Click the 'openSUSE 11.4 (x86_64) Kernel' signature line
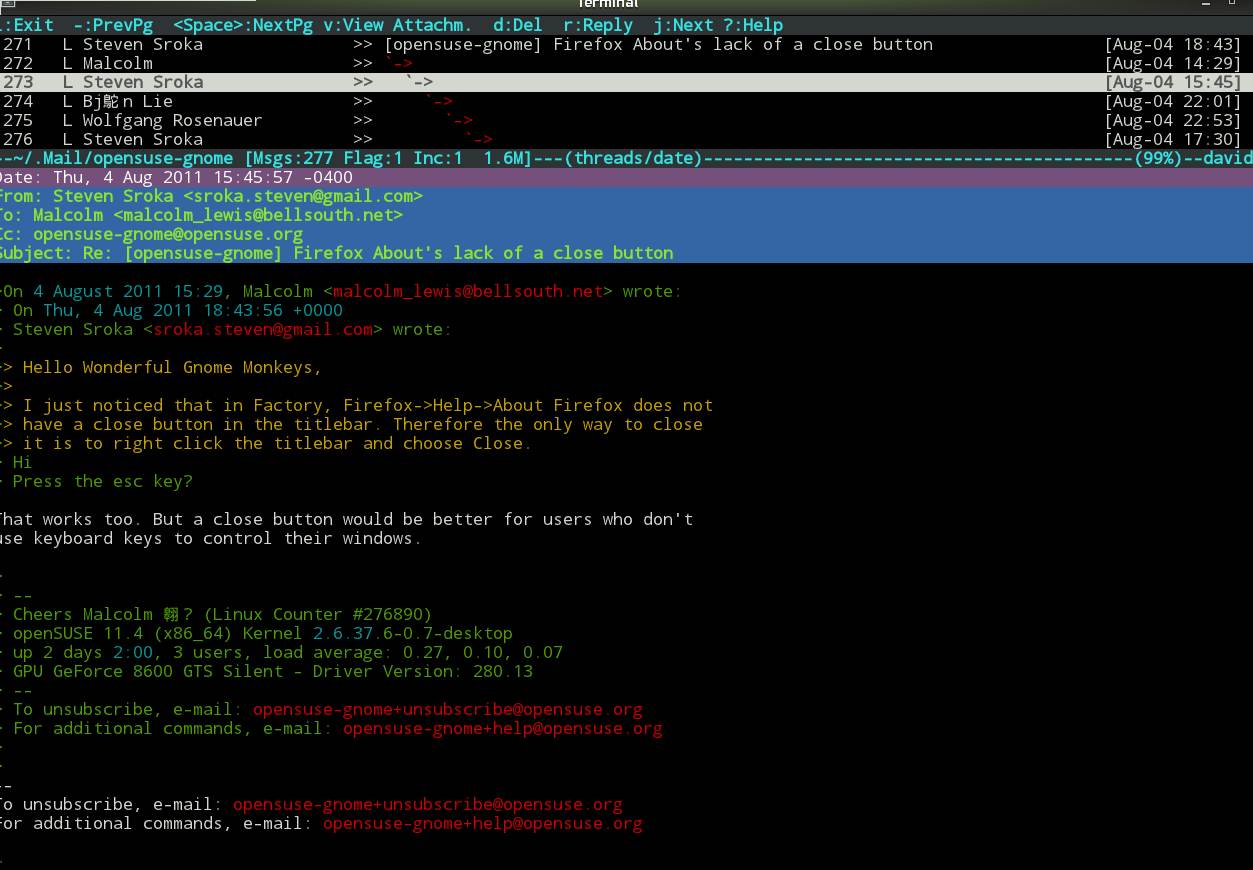This screenshot has height=870, width=1253. tap(263, 633)
